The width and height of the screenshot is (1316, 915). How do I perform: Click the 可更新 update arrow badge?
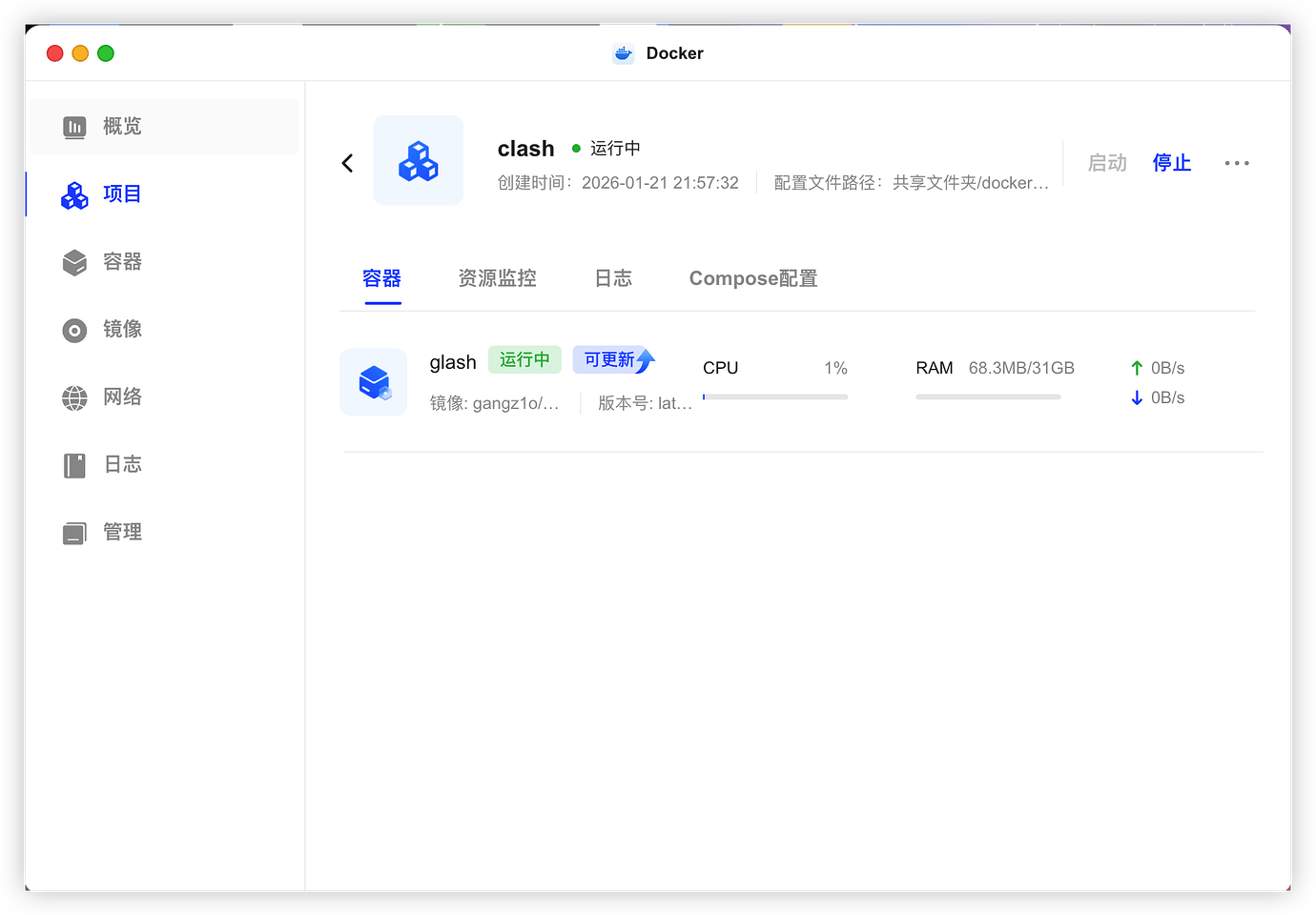click(x=614, y=359)
